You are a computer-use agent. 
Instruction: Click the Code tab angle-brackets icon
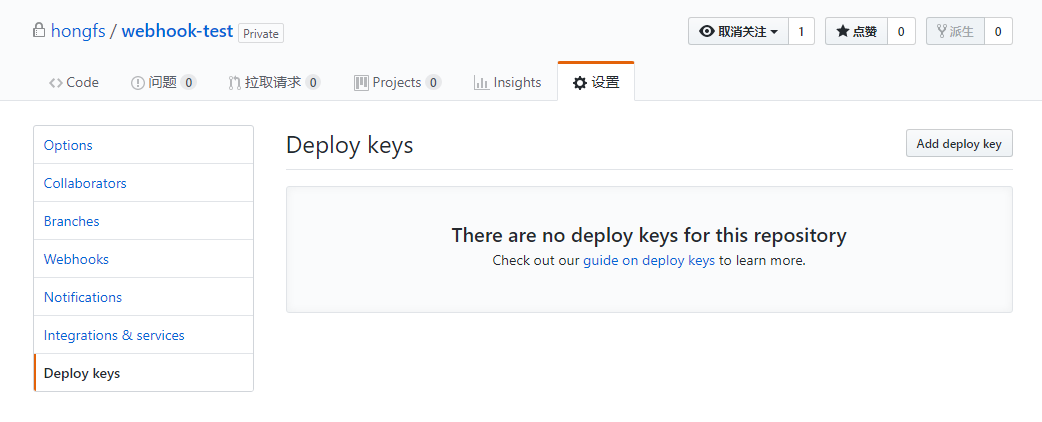click(56, 83)
